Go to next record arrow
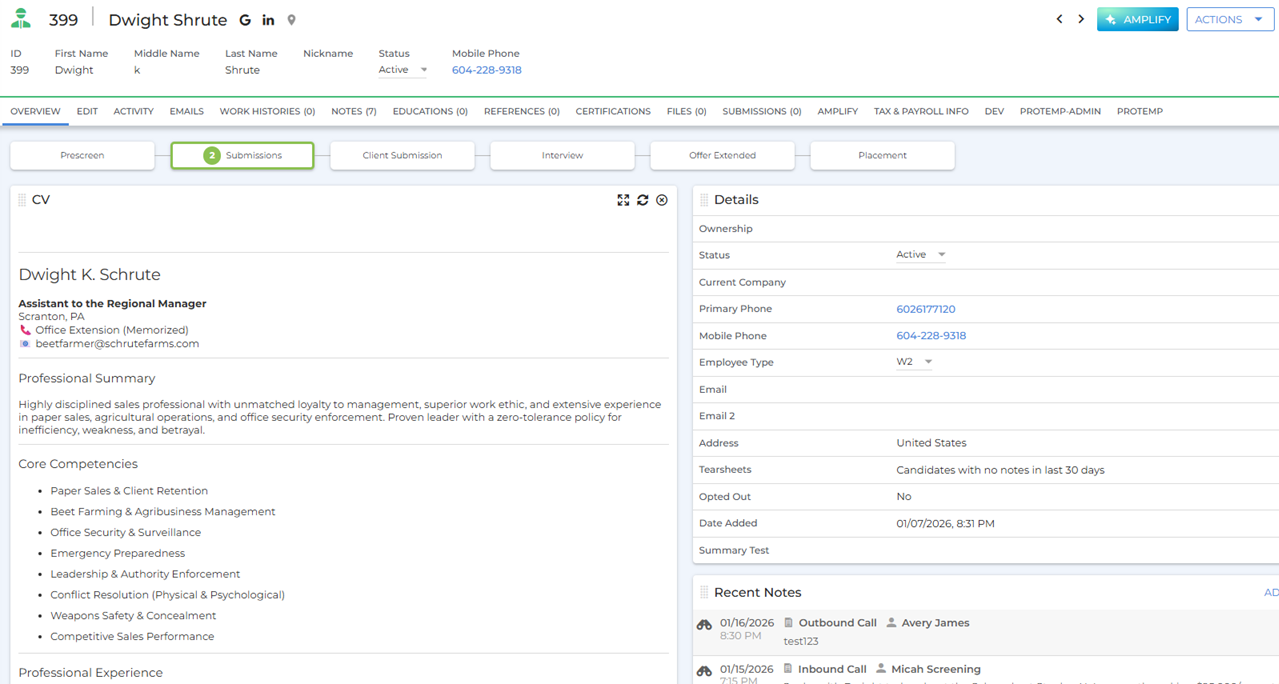 1081,19
